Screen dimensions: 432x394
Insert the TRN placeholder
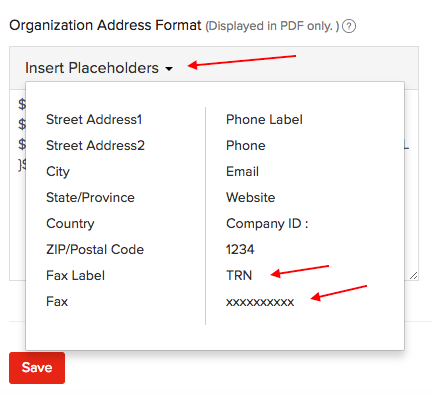(x=239, y=275)
